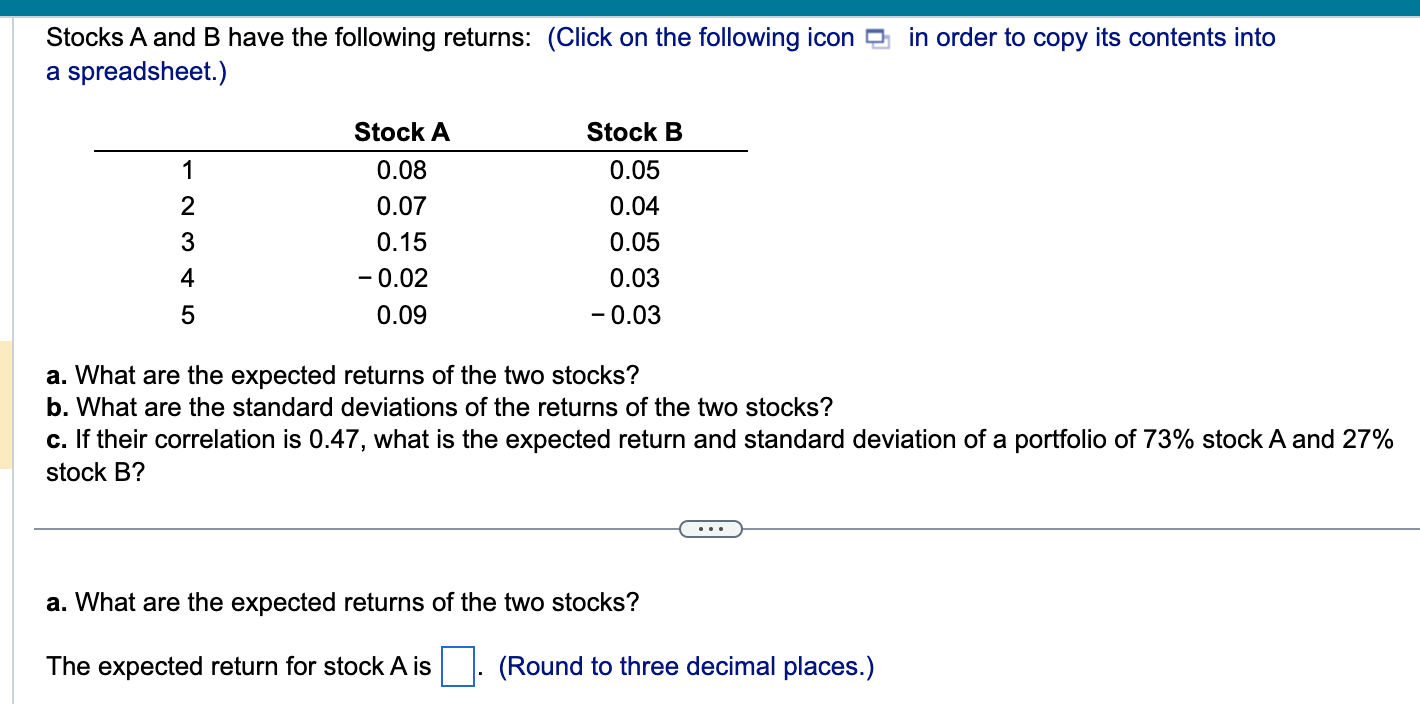Click the data table icon next to instructions
Image resolution: width=1420 pixels, height=704 pixels.
875,37
